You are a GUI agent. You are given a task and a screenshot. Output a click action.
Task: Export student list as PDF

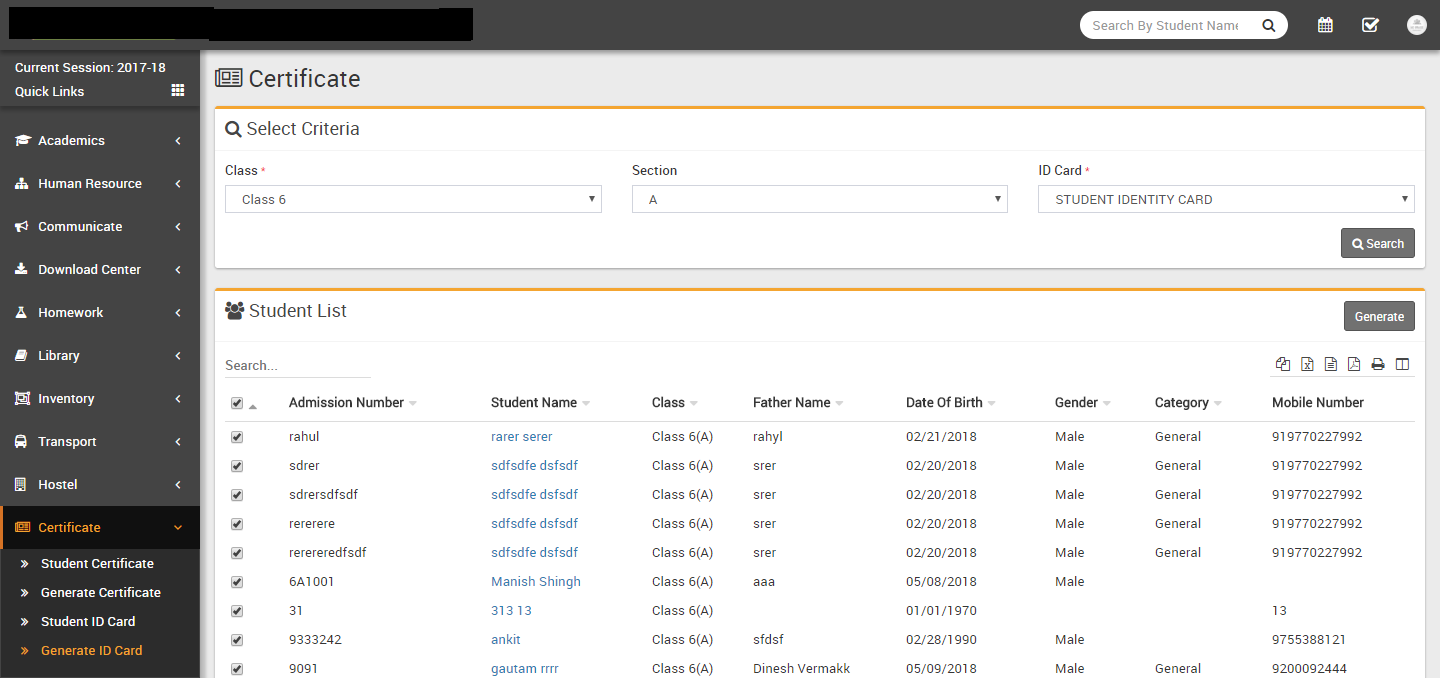click(x=1354, y=364)
